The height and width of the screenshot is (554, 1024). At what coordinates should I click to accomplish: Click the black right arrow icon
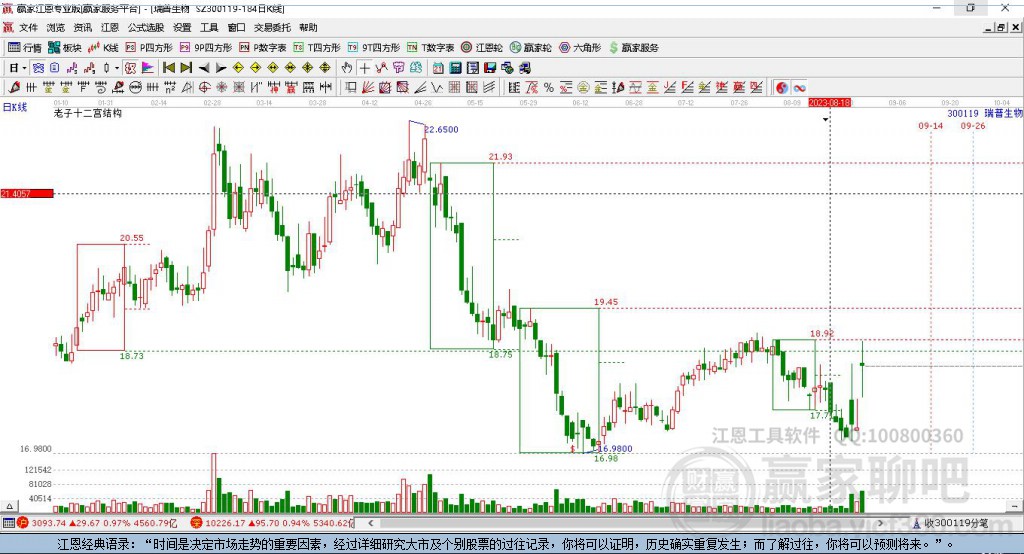click(x=221, y=68)
